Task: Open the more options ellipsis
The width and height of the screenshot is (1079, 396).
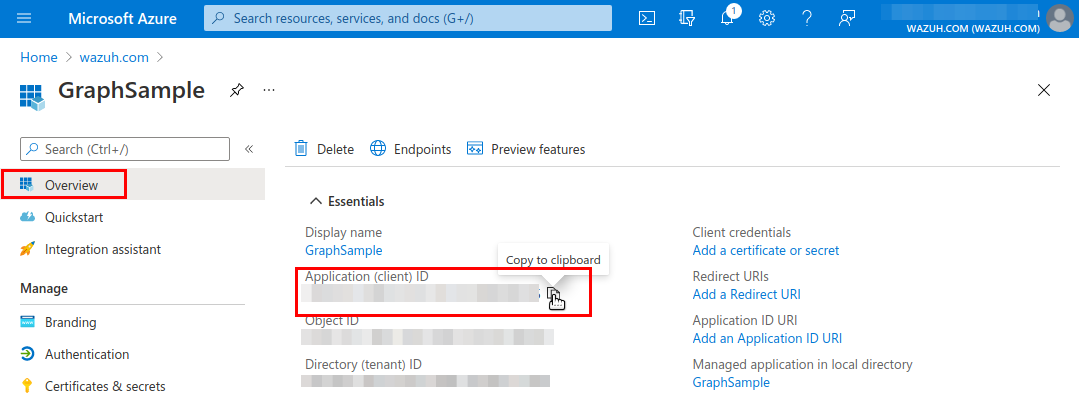Action: pos(269,90)
